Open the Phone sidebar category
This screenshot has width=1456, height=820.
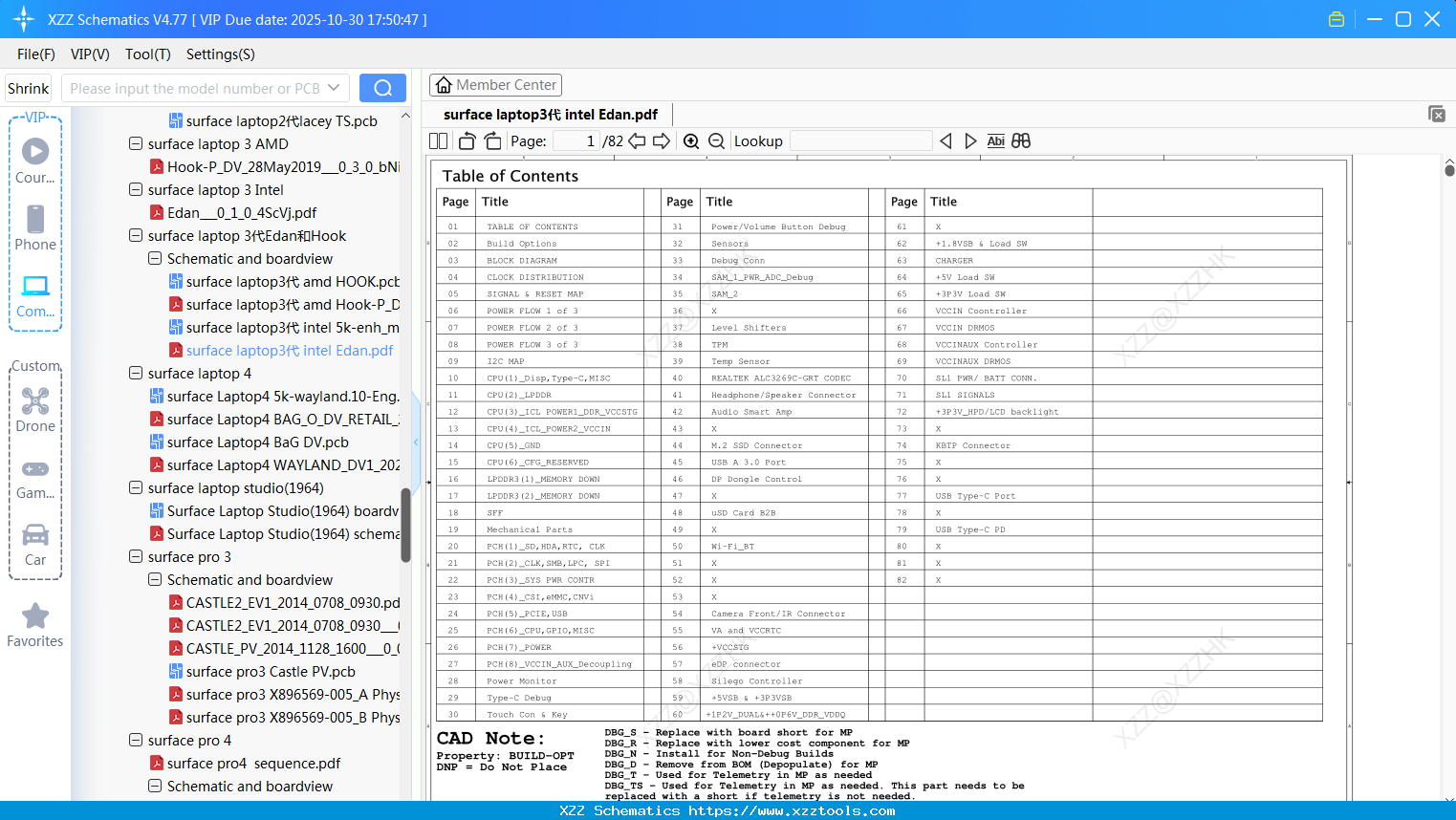coord(35,228)
